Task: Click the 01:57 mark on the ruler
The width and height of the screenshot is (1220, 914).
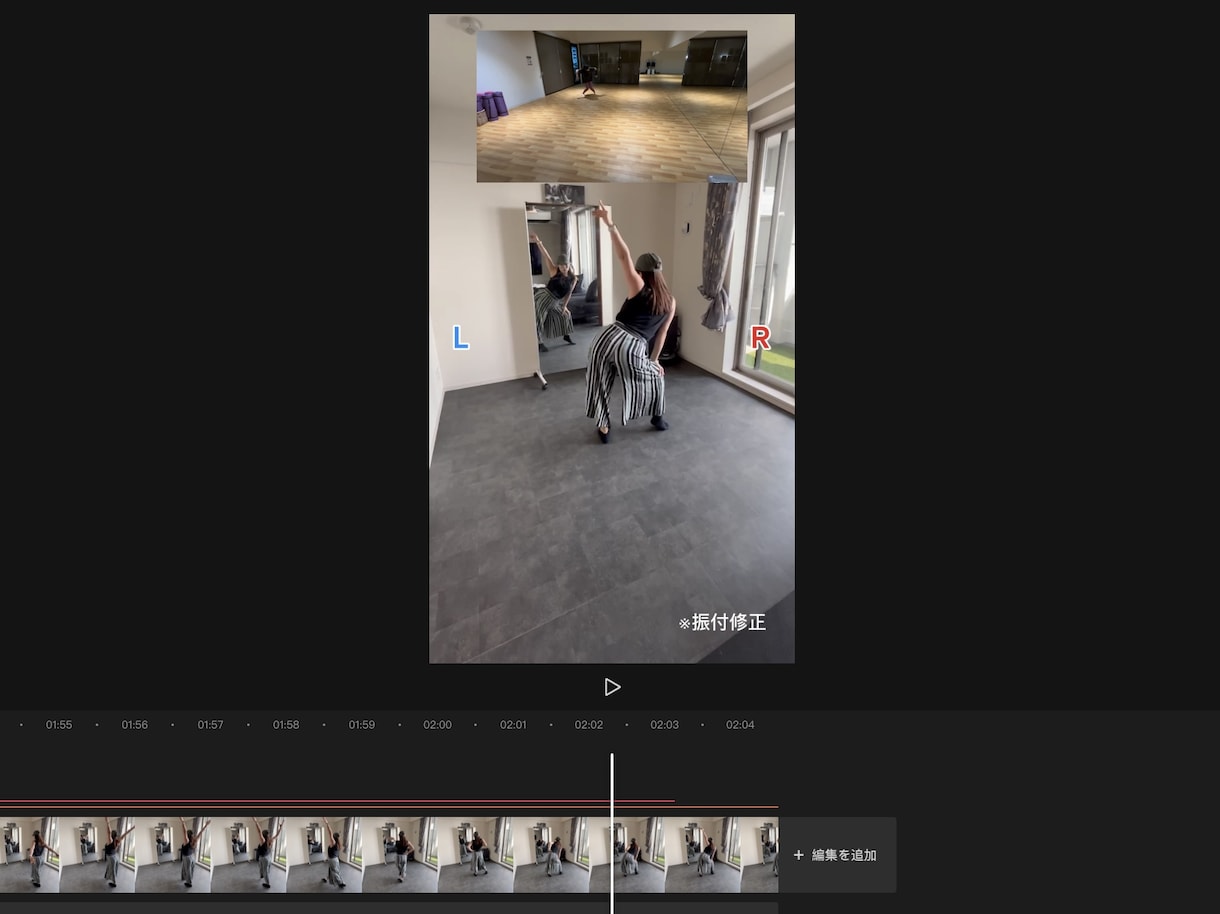Action: click(210, 725)
